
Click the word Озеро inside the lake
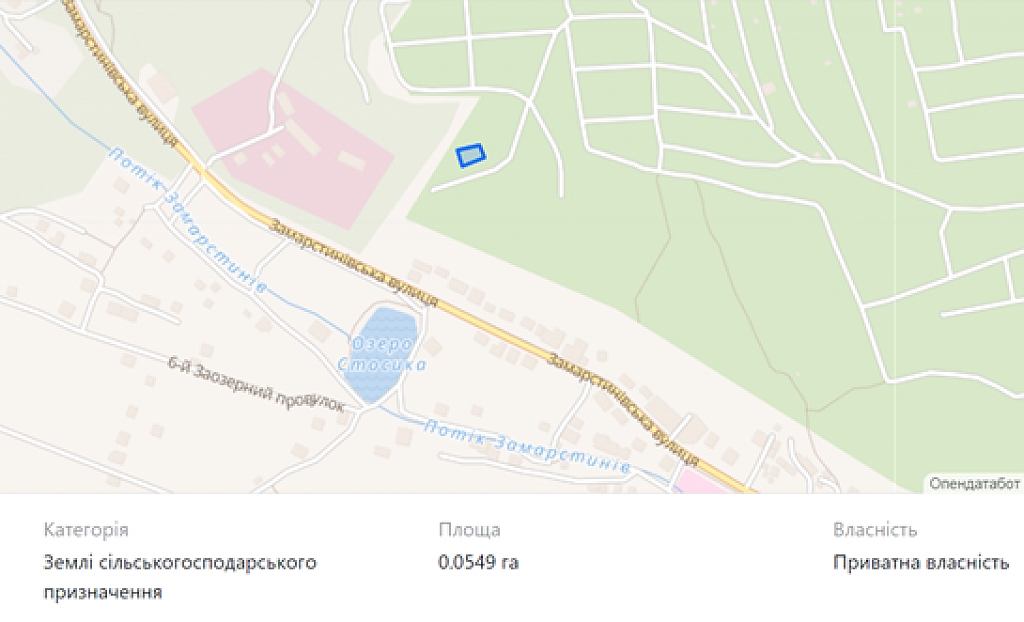click(383, 344)
